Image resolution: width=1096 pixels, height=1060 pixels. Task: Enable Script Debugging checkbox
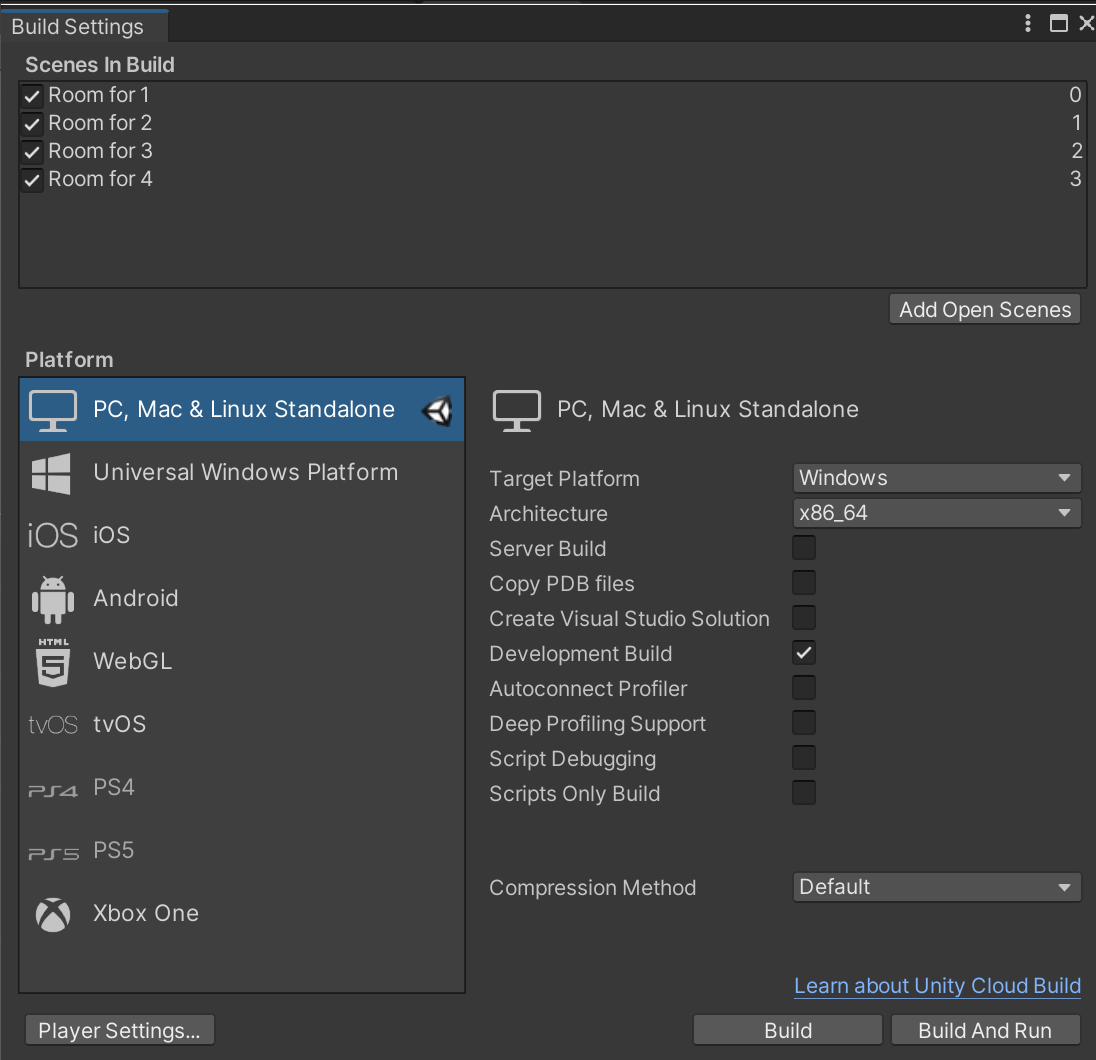(804, 757)
